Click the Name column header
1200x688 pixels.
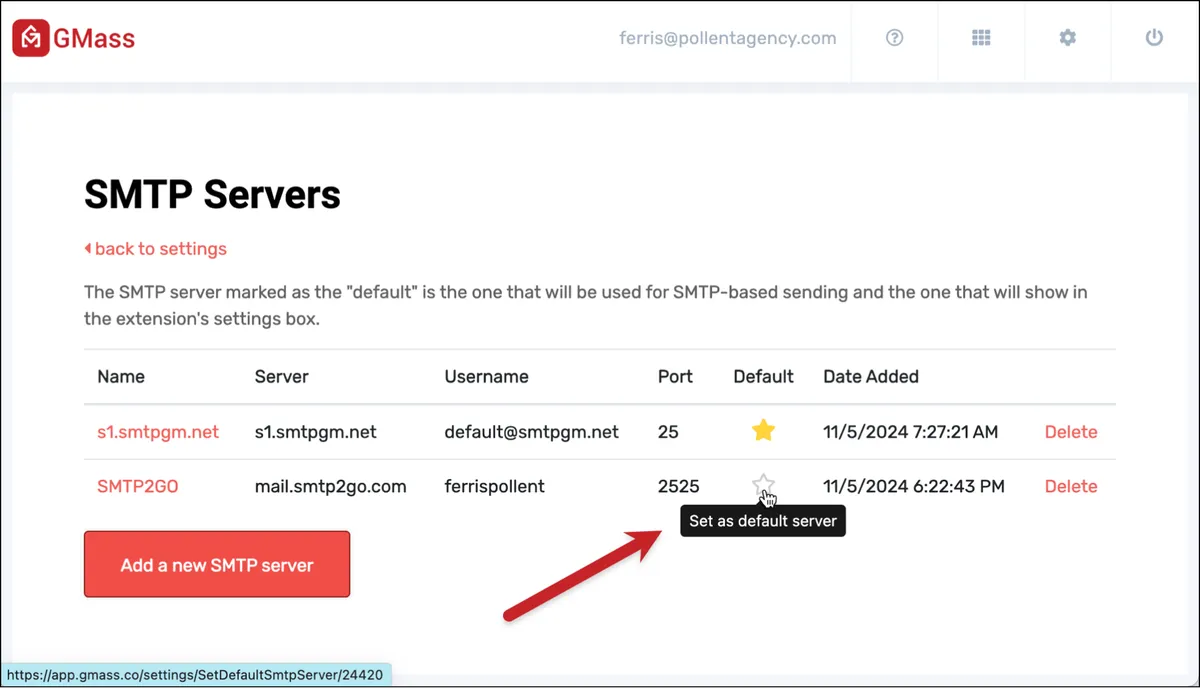[x=121, y=377]
